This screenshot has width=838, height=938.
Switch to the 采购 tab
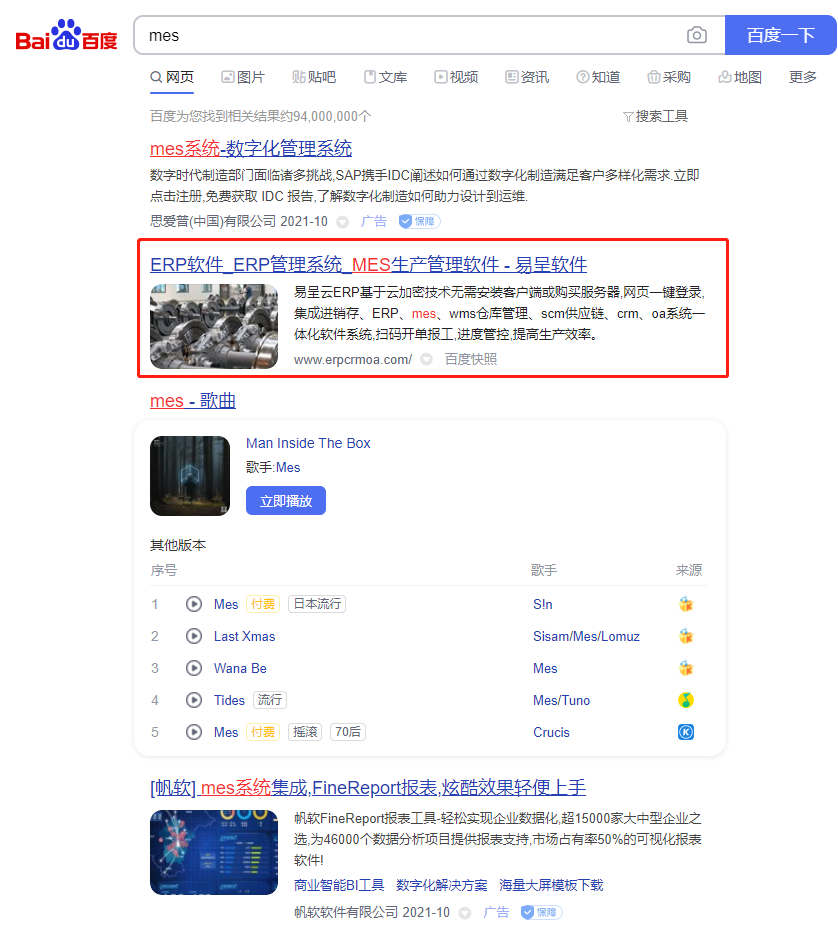669,77
